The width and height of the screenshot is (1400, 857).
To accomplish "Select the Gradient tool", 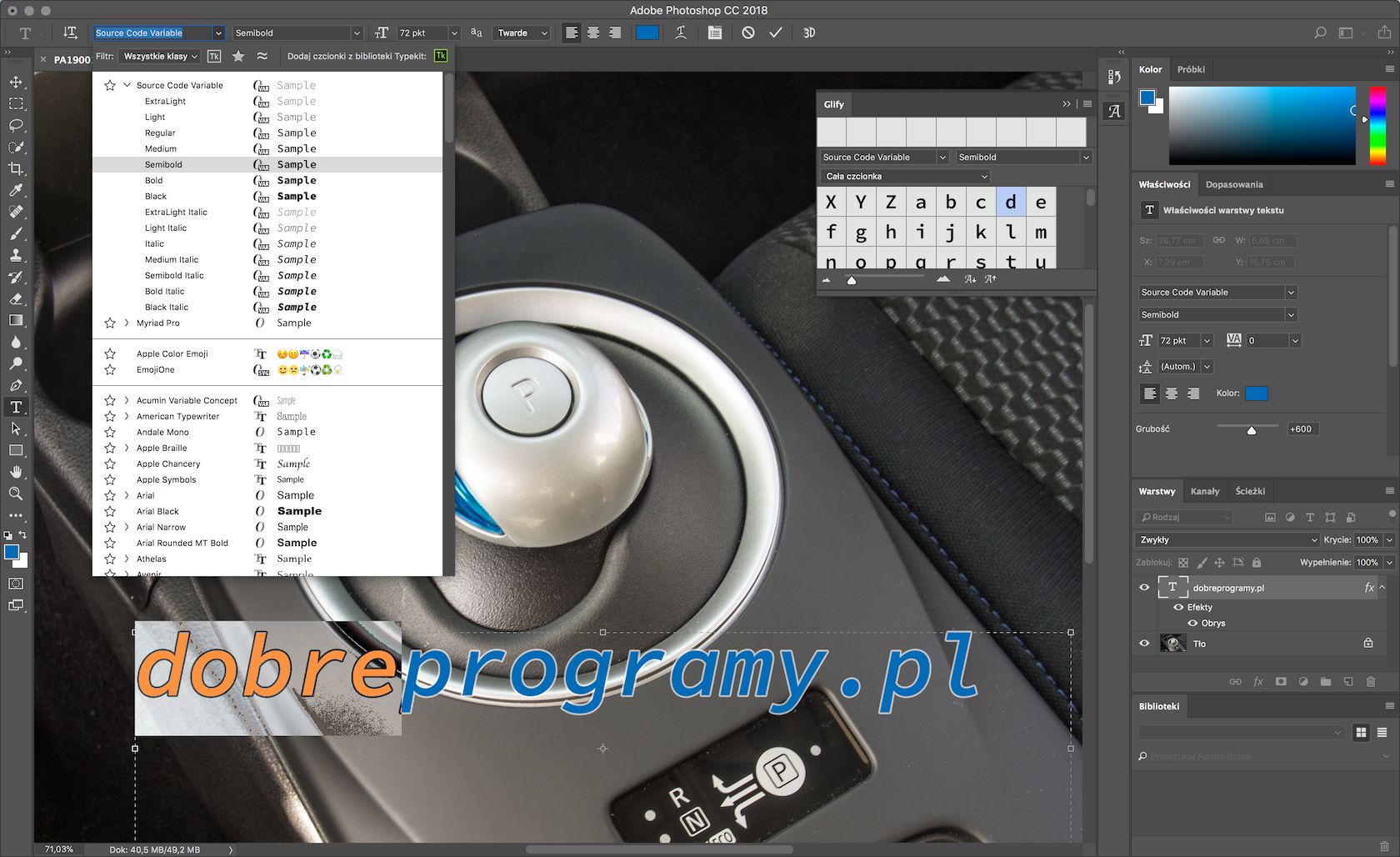I will coord(16,320).
